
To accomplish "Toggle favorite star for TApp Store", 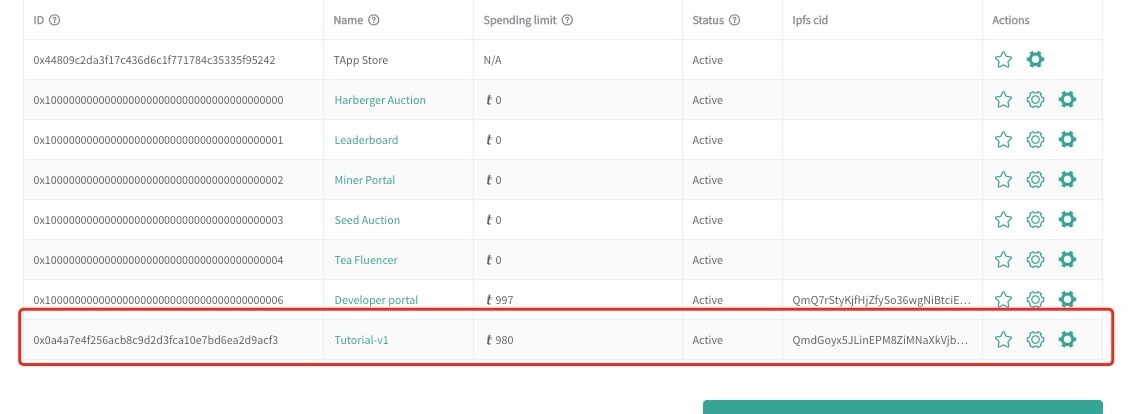I will pyautogui.click(x=1004, y=60).
